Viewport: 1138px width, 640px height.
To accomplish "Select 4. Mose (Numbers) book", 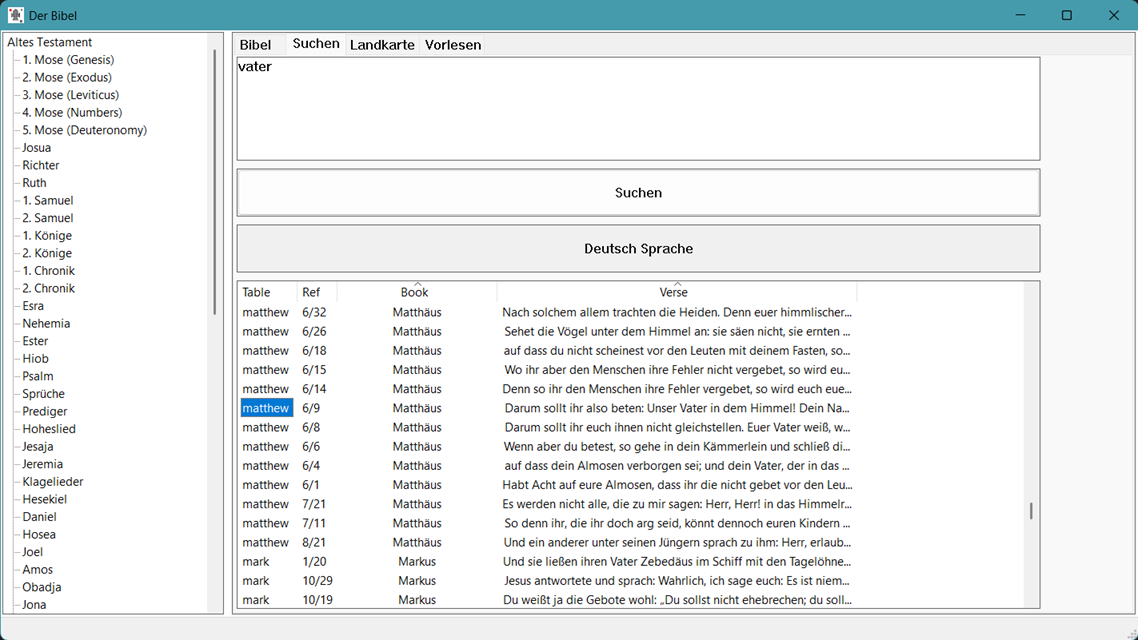I will [72, 112].
